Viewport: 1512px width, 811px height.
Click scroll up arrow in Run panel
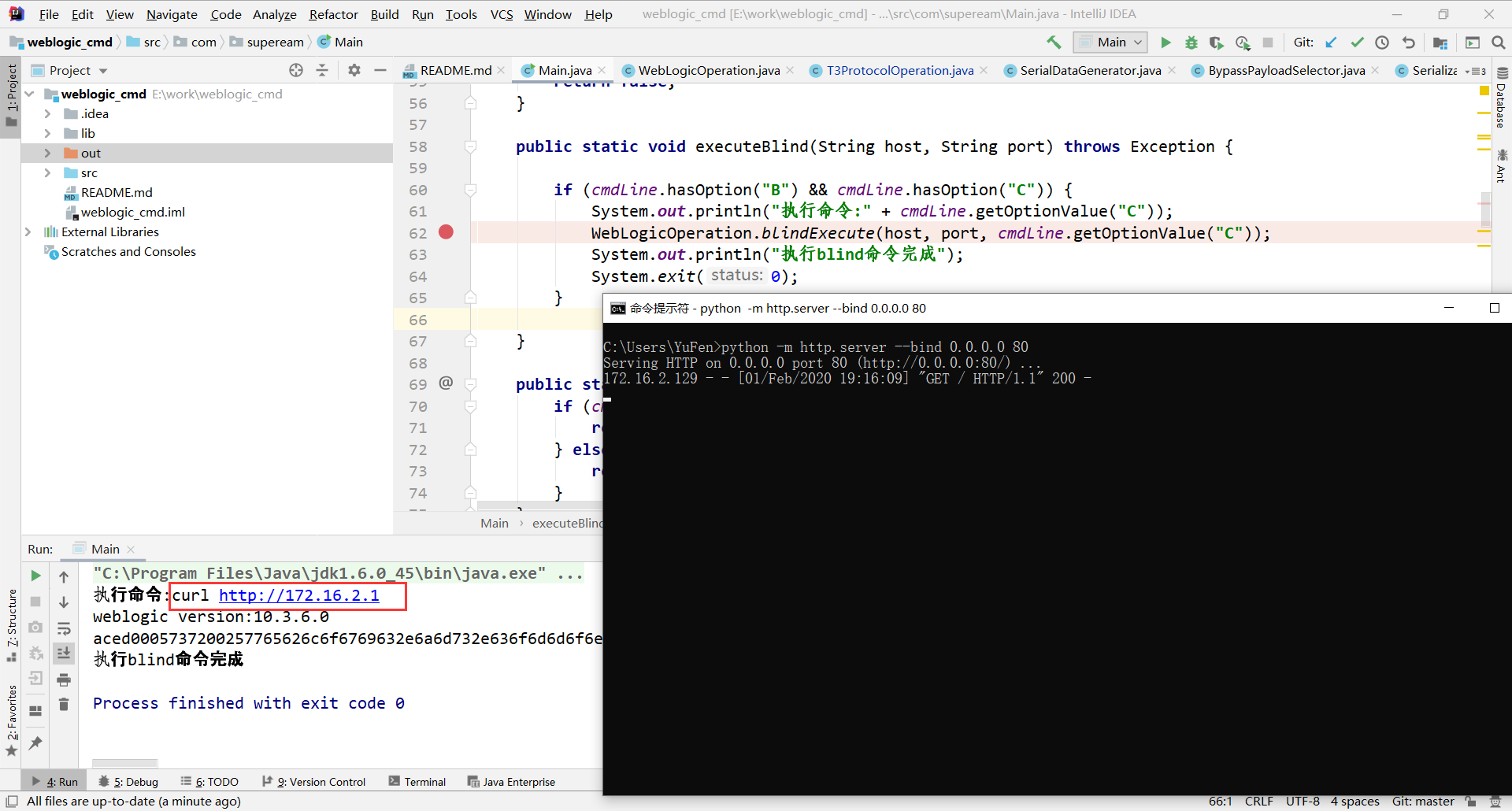[x=64, y=577]
